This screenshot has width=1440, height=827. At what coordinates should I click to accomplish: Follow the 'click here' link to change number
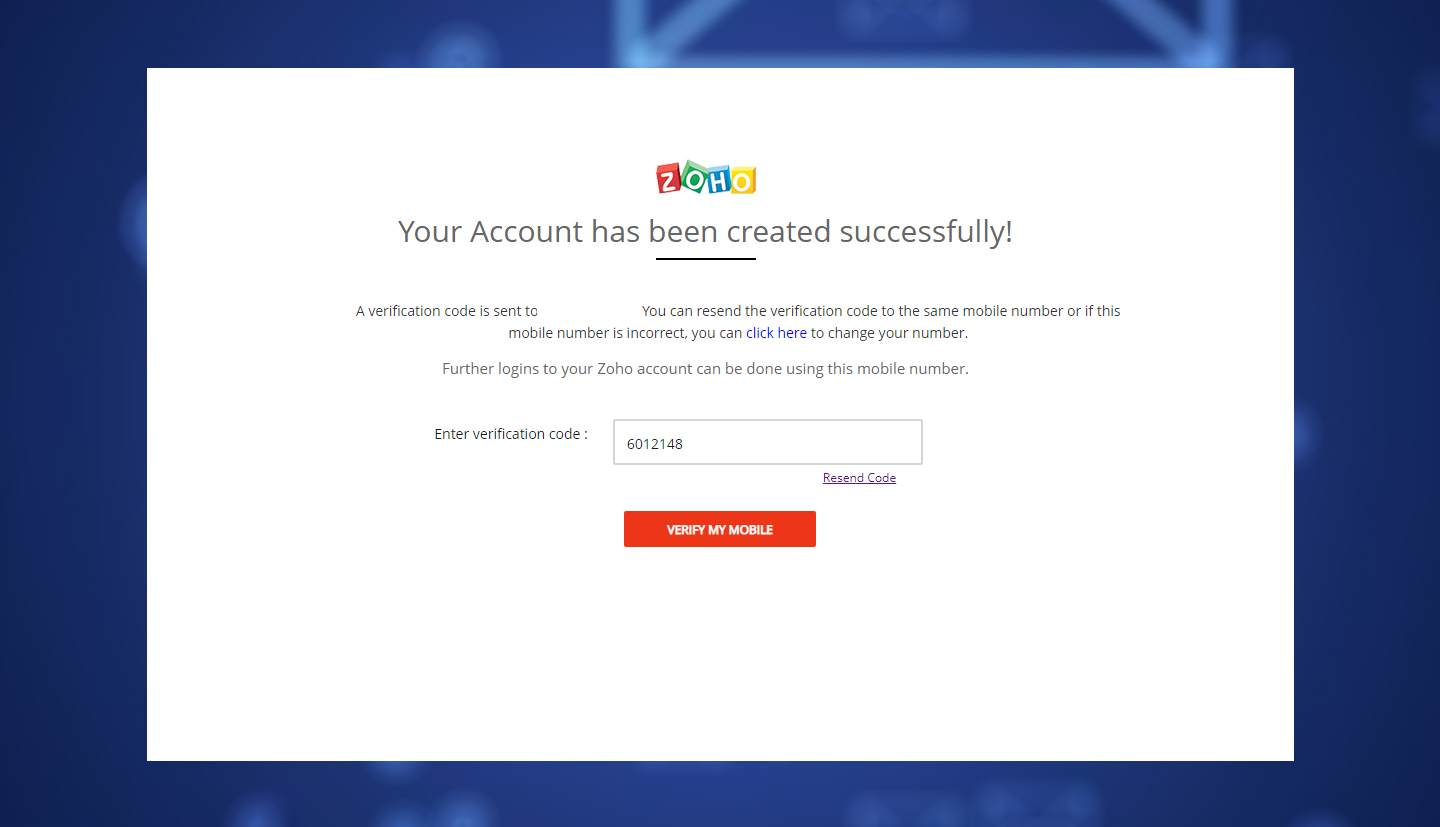coord(776,333)
